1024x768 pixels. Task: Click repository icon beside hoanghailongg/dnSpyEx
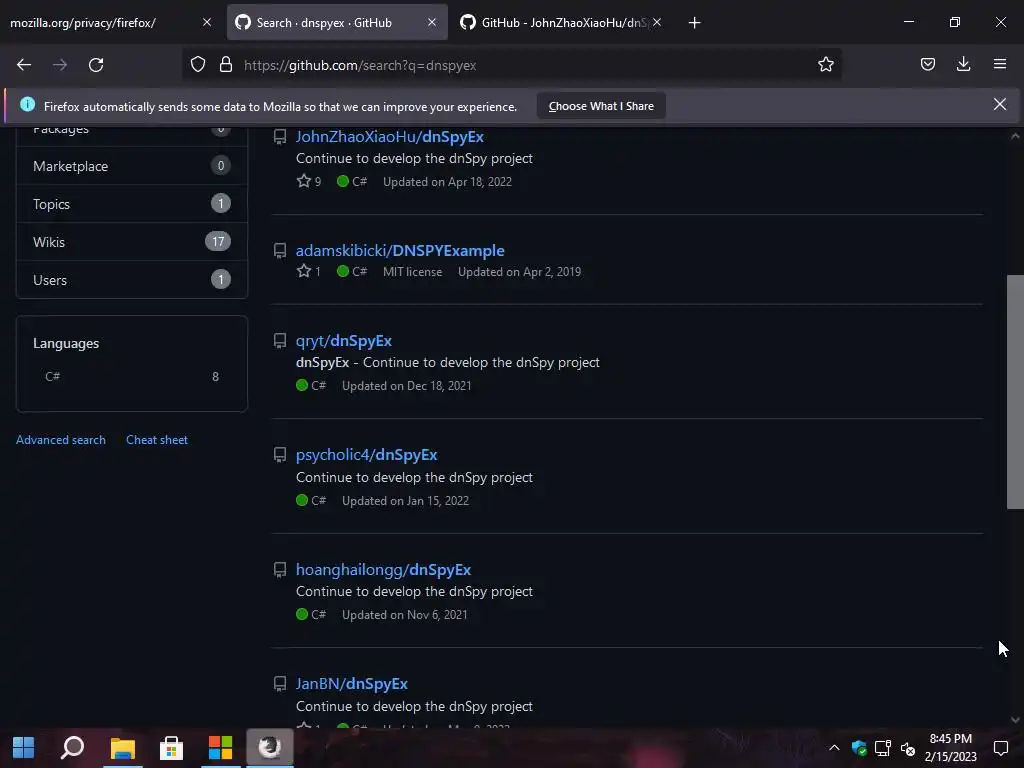(x=280, y=569)
